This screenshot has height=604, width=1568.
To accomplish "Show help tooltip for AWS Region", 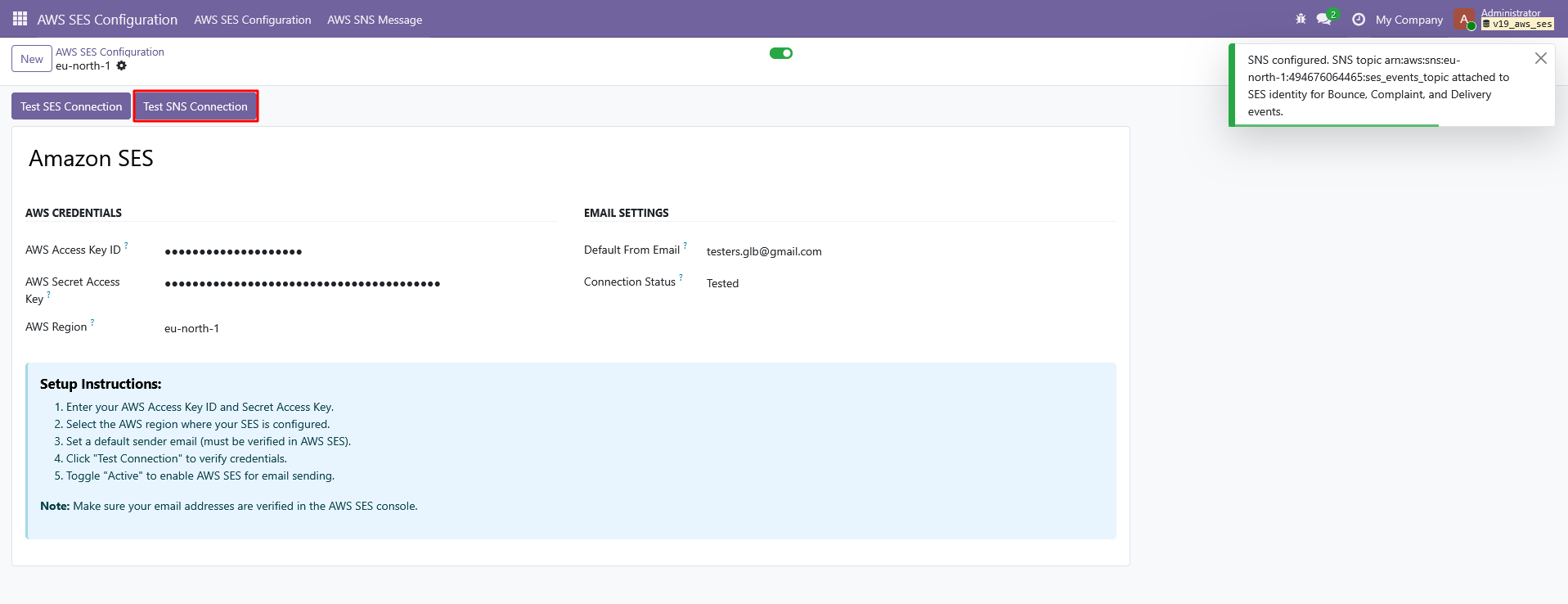I will click(x=92, y=322).
